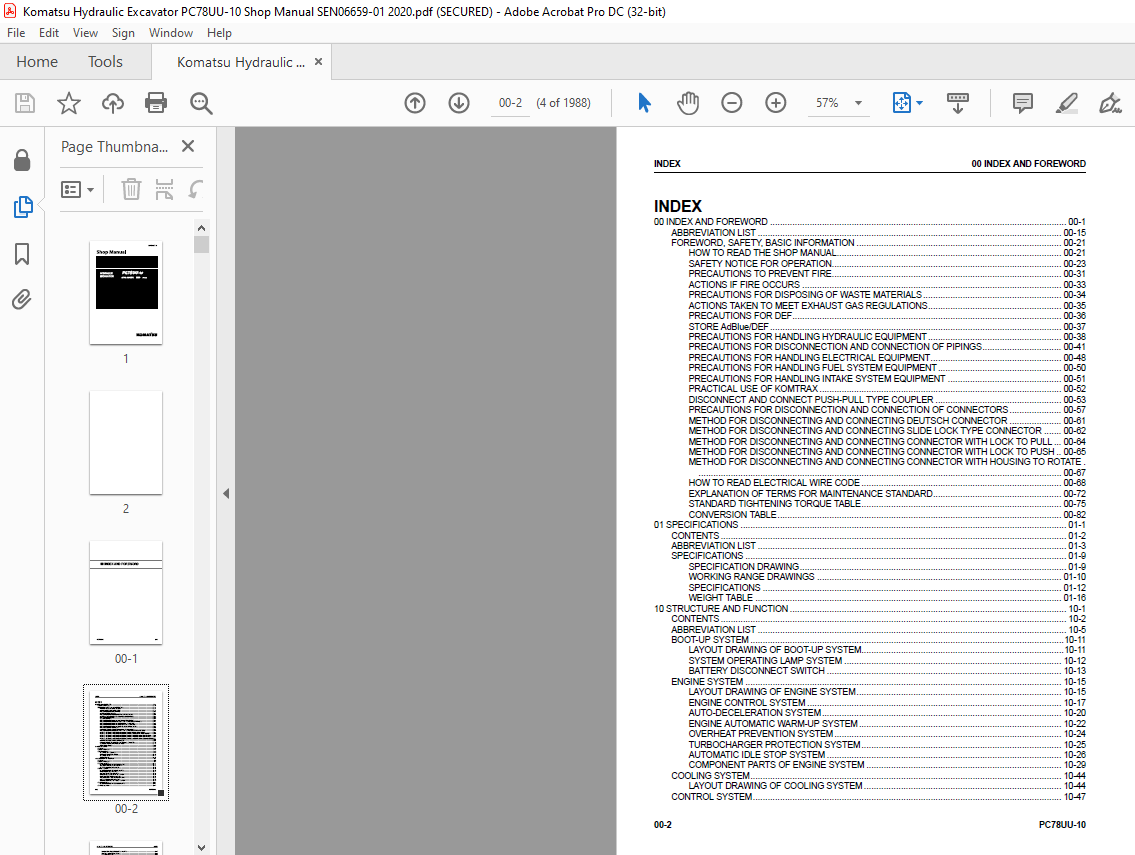Image resolution: width=1135 pixels, height=855 pixels.
Task: Click the security lock icon in sidebar
Action: pos(22,160)
